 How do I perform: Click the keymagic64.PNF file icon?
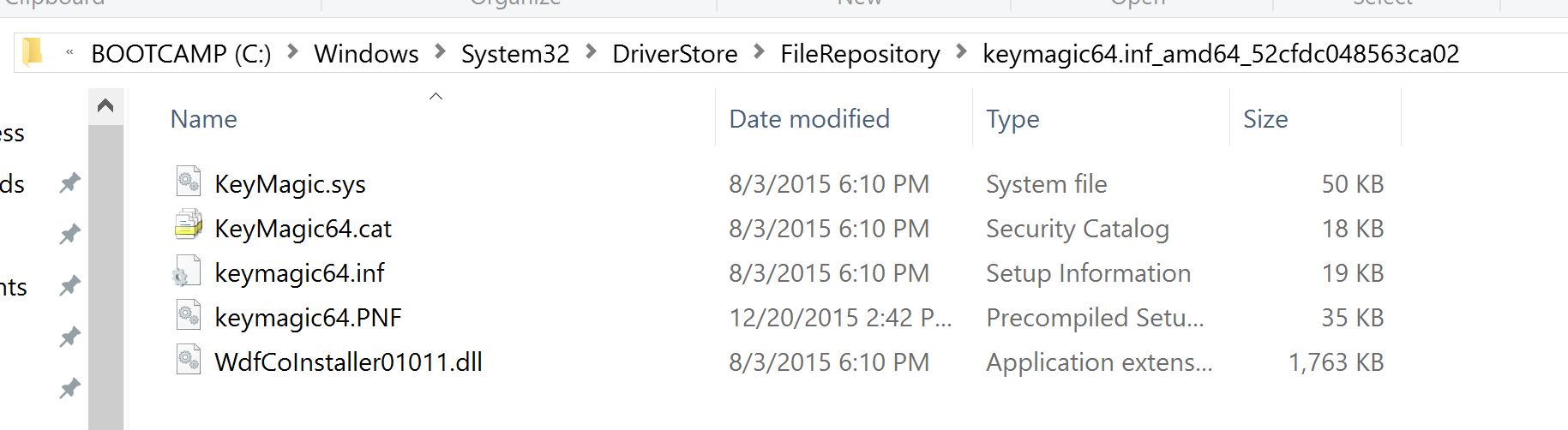[188, 316]
